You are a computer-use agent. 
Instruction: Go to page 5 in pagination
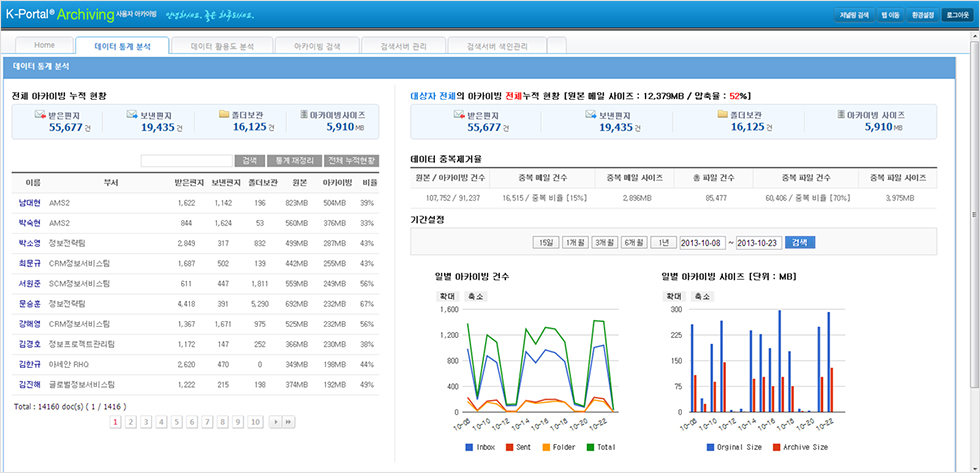point(176,422)
